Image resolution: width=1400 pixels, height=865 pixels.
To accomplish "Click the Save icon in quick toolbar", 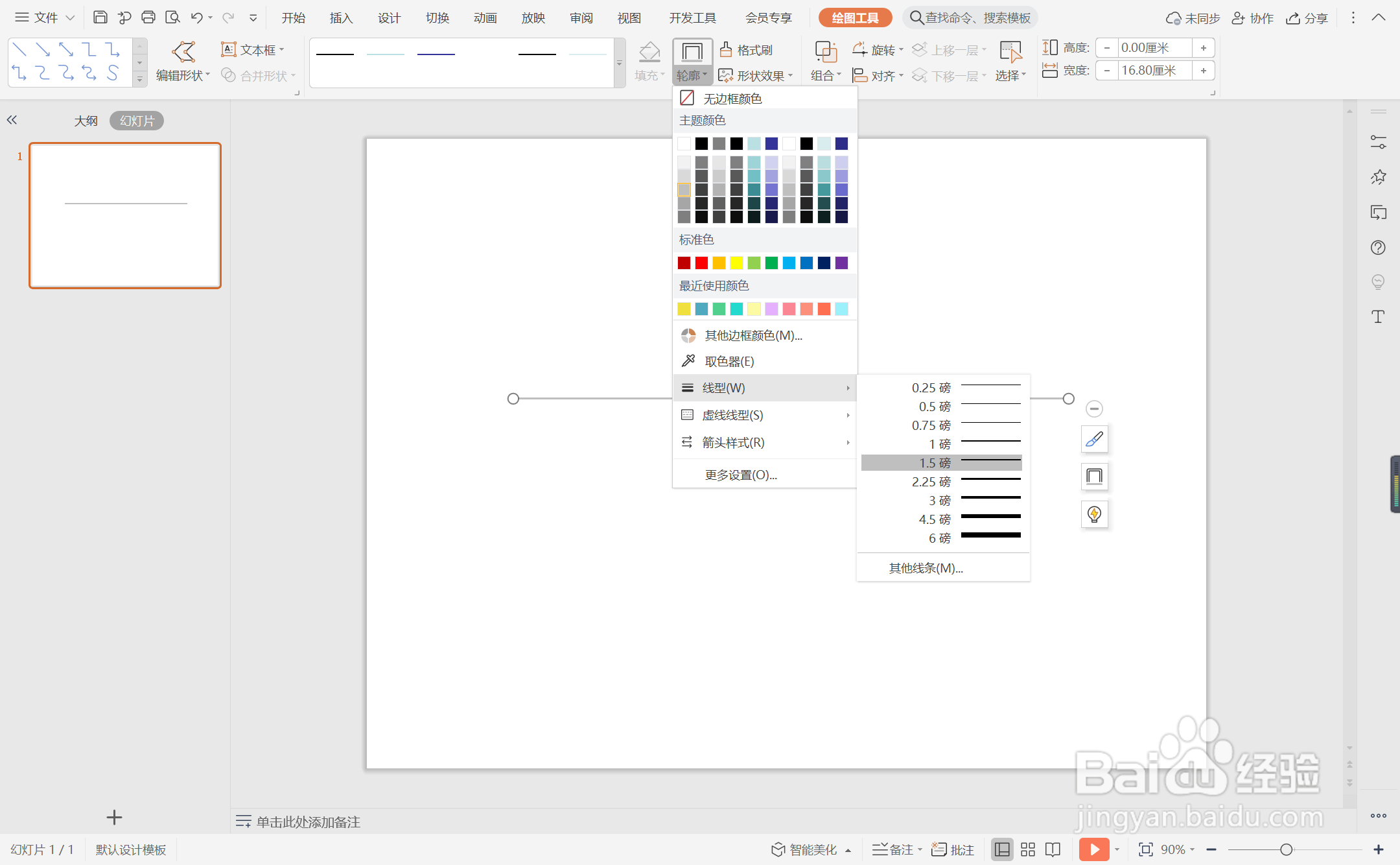I will 100,18.
